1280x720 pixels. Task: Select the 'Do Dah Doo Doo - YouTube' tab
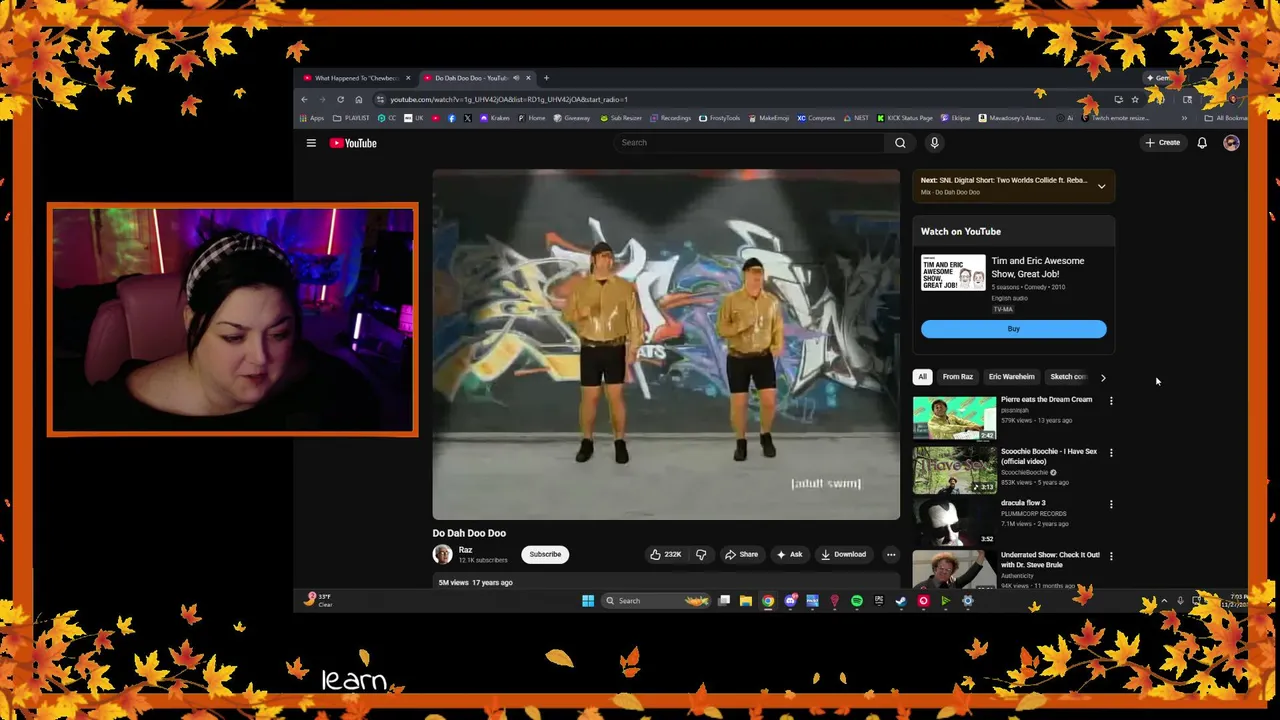[476, 78]
